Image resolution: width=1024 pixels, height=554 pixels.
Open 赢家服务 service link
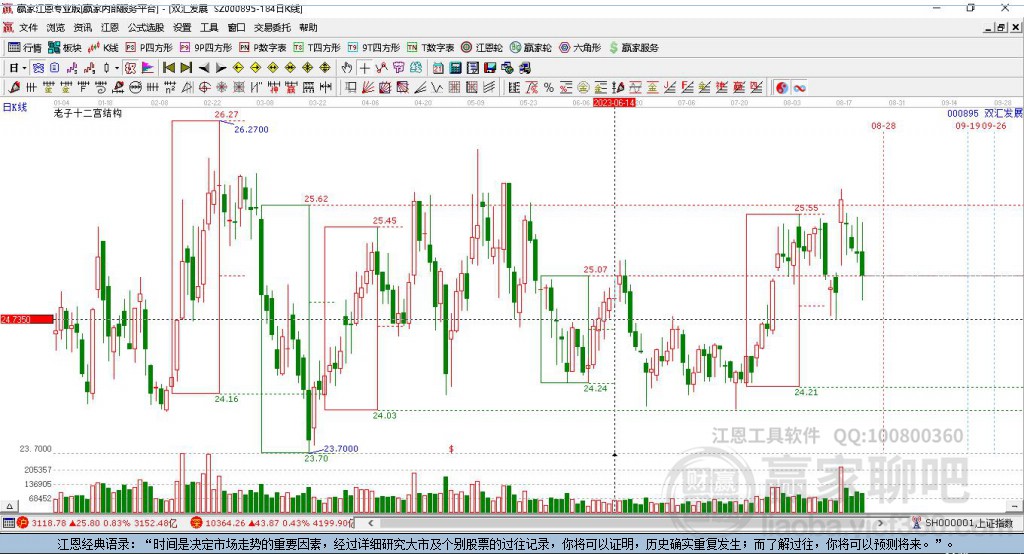633,48
